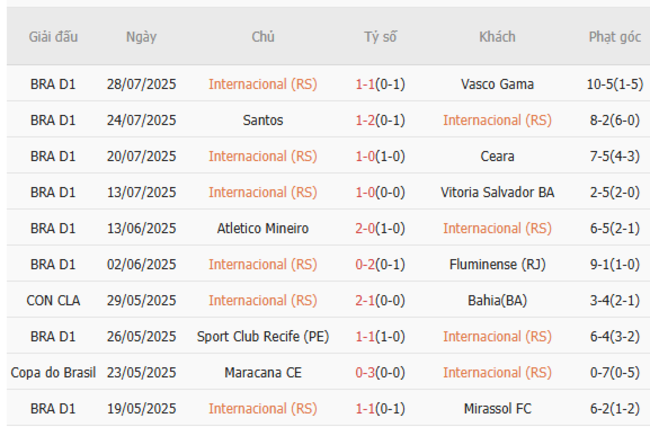This screenshot has height=427, width=650.
Task: Click the Tỷ số column header
Action: click(x=380, y=37)
